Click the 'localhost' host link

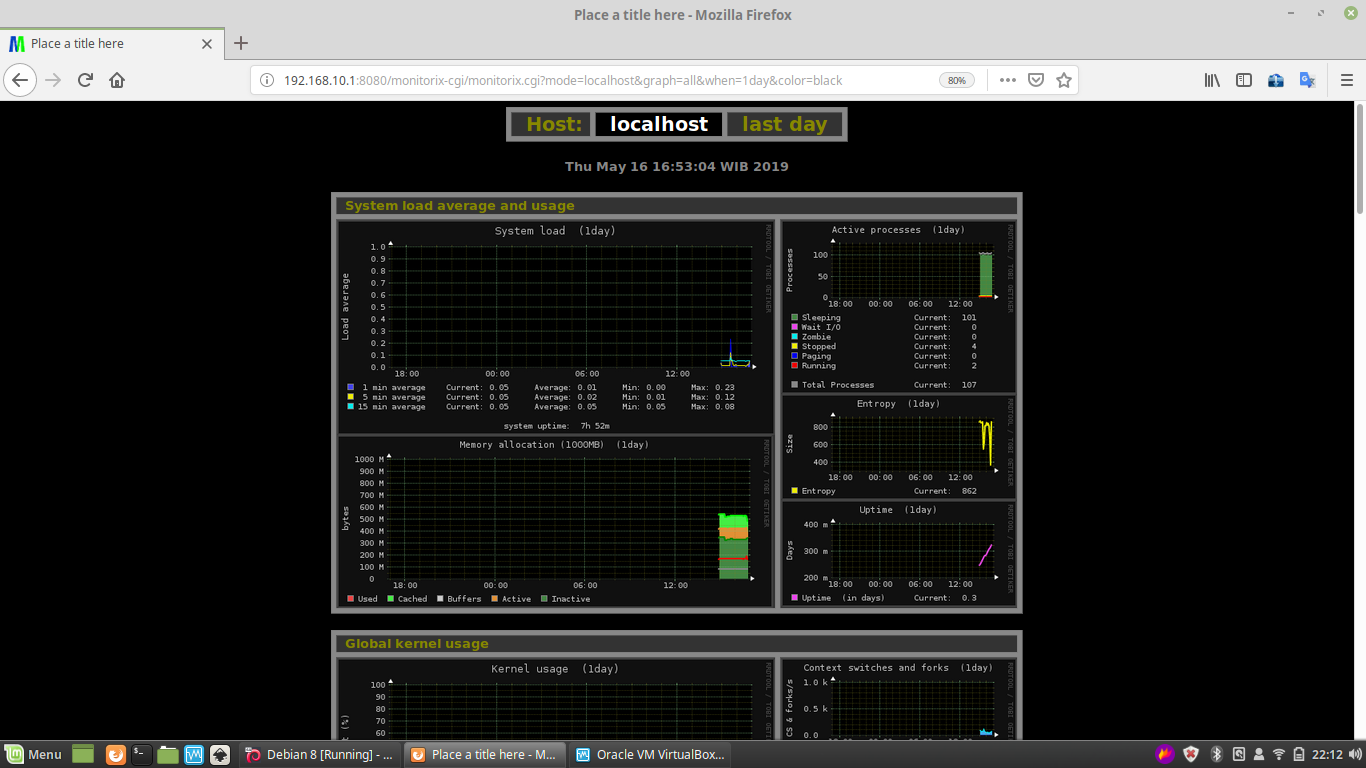click(x=657, y=124)
